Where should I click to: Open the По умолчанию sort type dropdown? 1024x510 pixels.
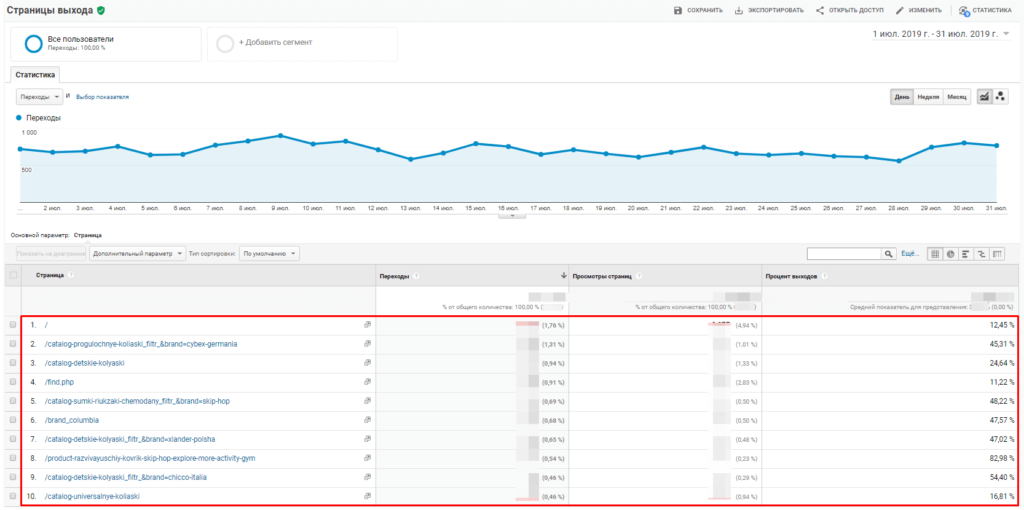[270, 254]
